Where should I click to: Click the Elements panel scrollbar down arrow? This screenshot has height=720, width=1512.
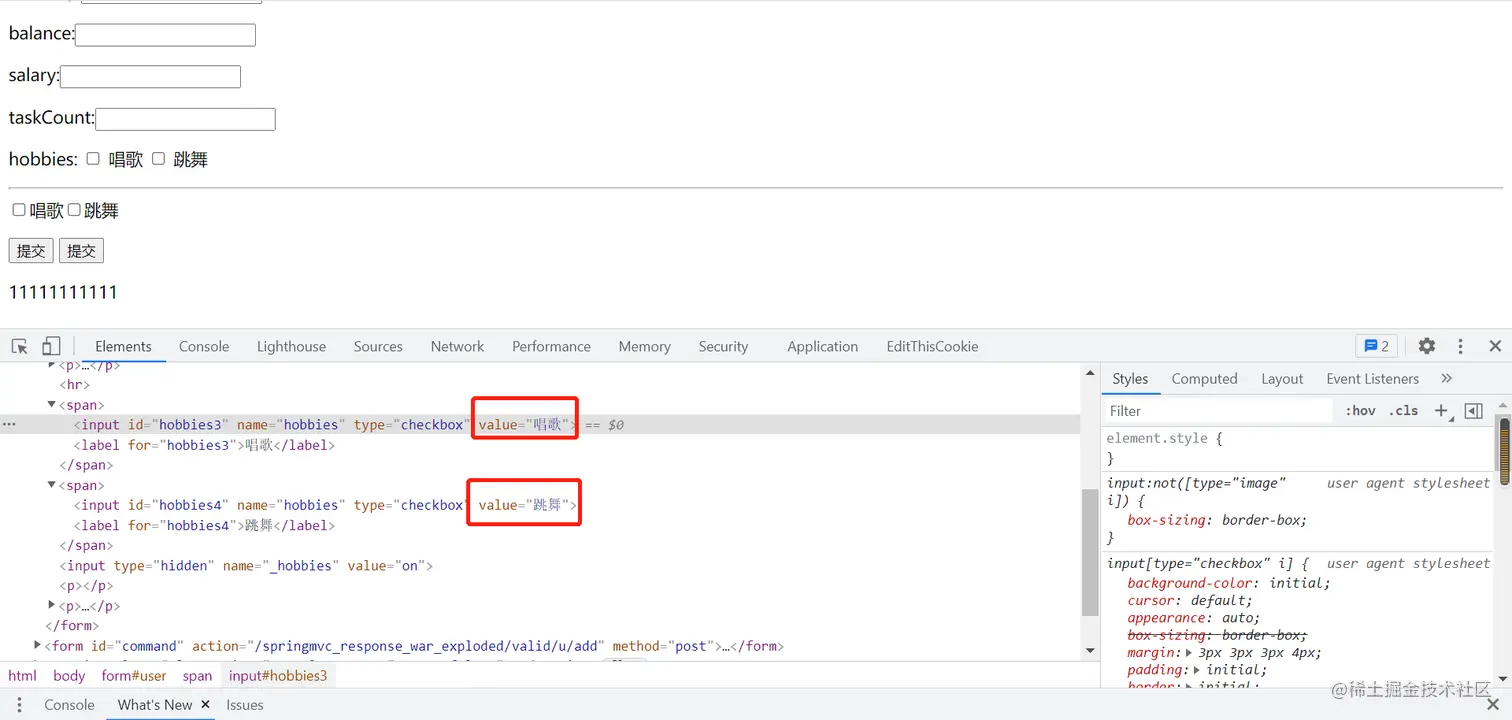point(1090,651)
